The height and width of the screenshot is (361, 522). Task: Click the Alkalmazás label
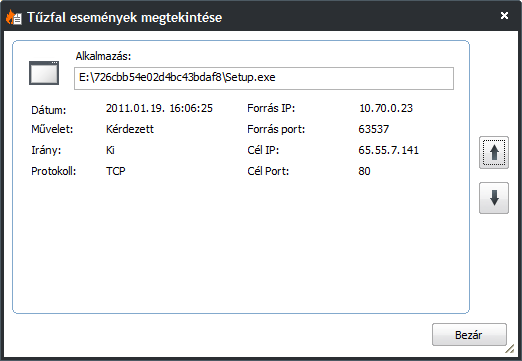[103, 56]
